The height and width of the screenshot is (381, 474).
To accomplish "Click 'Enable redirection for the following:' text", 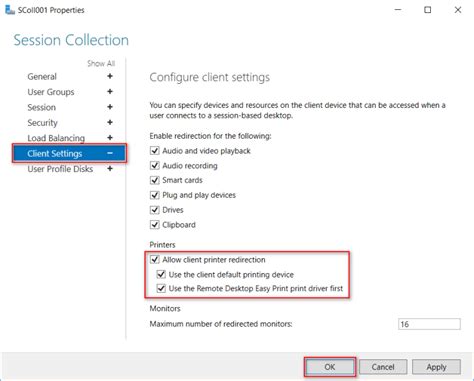I will pos(210,136).
